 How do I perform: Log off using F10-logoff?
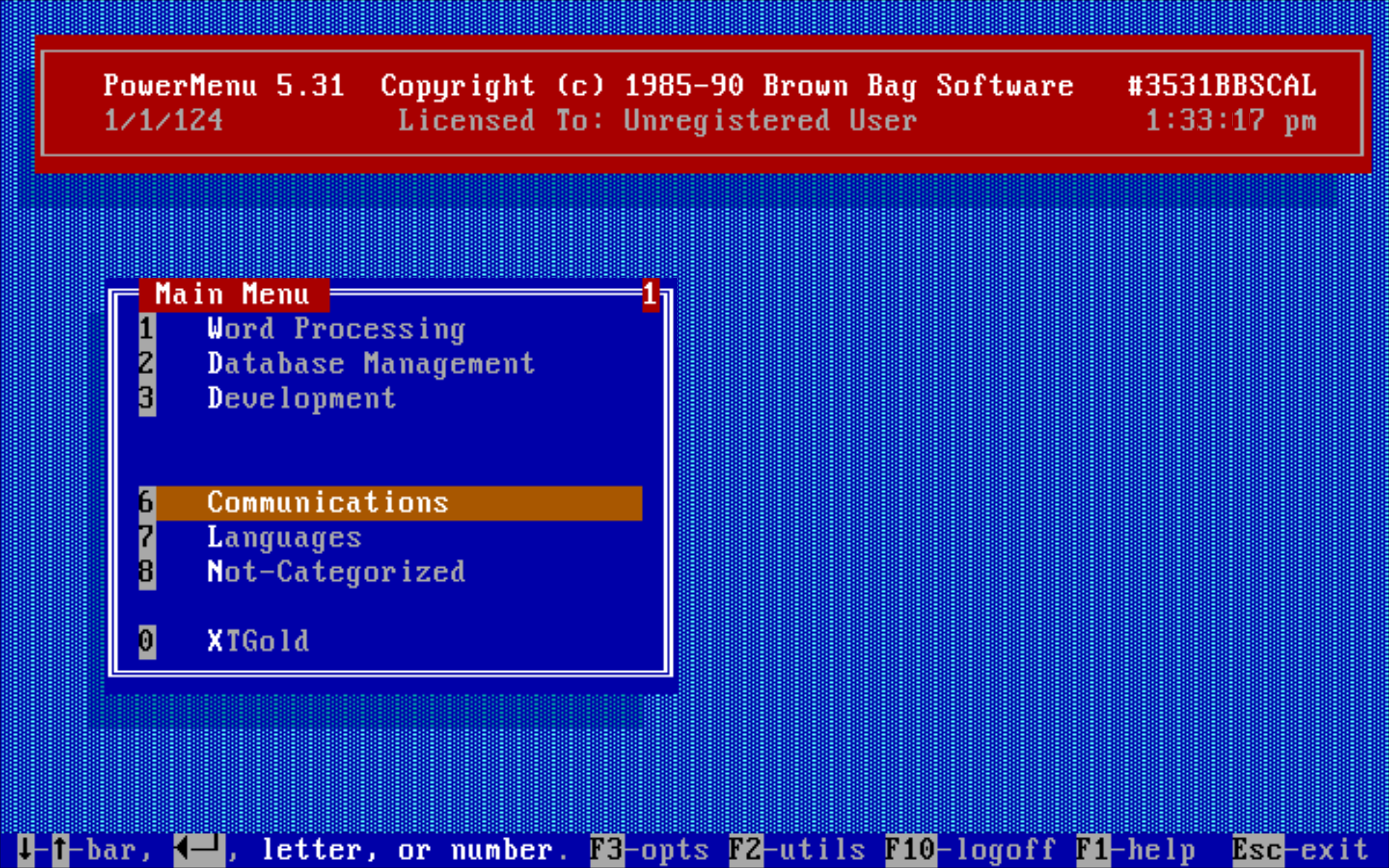pos(971,850)
